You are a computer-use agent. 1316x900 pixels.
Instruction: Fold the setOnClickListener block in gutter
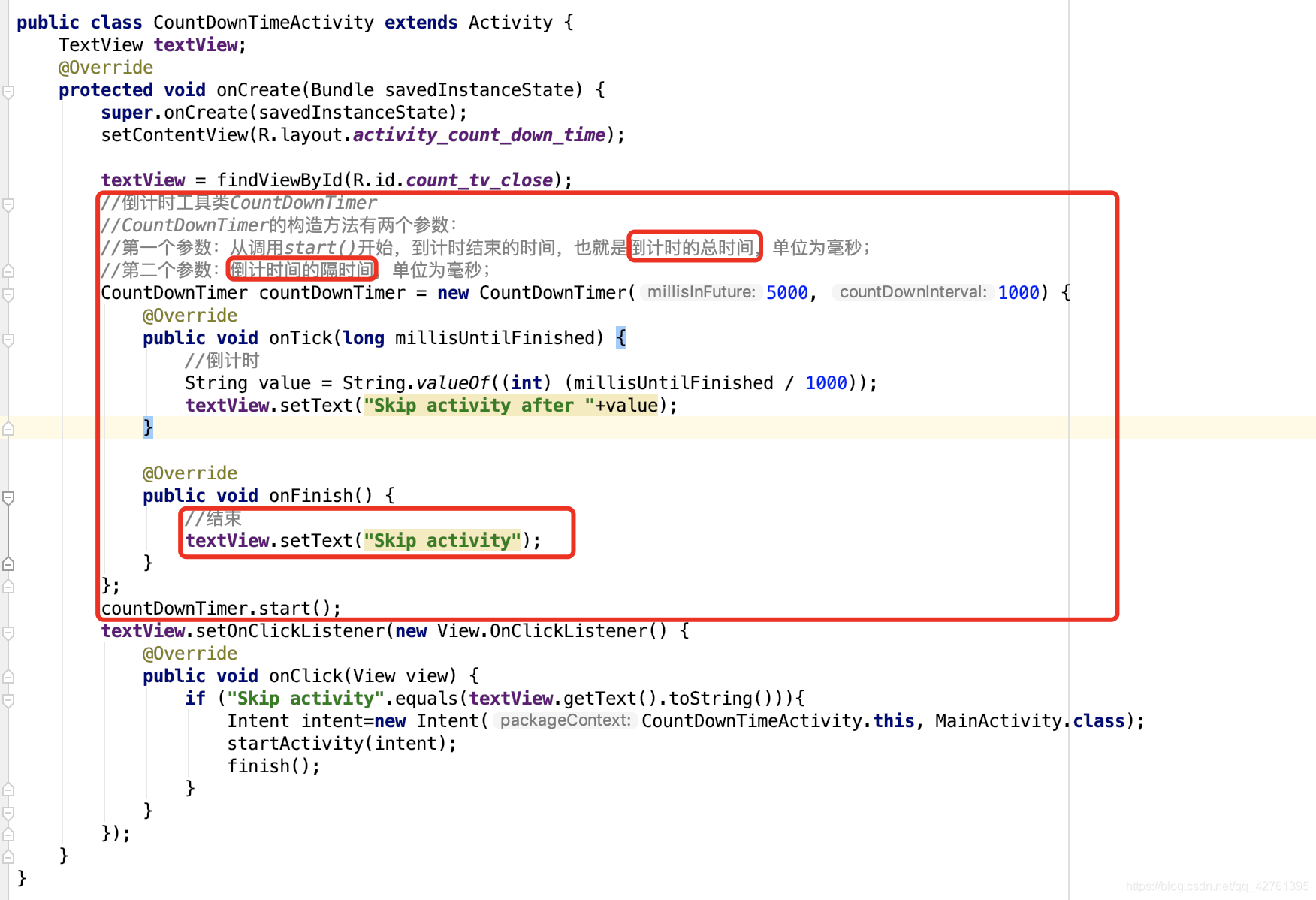click(x=8, y=633)
